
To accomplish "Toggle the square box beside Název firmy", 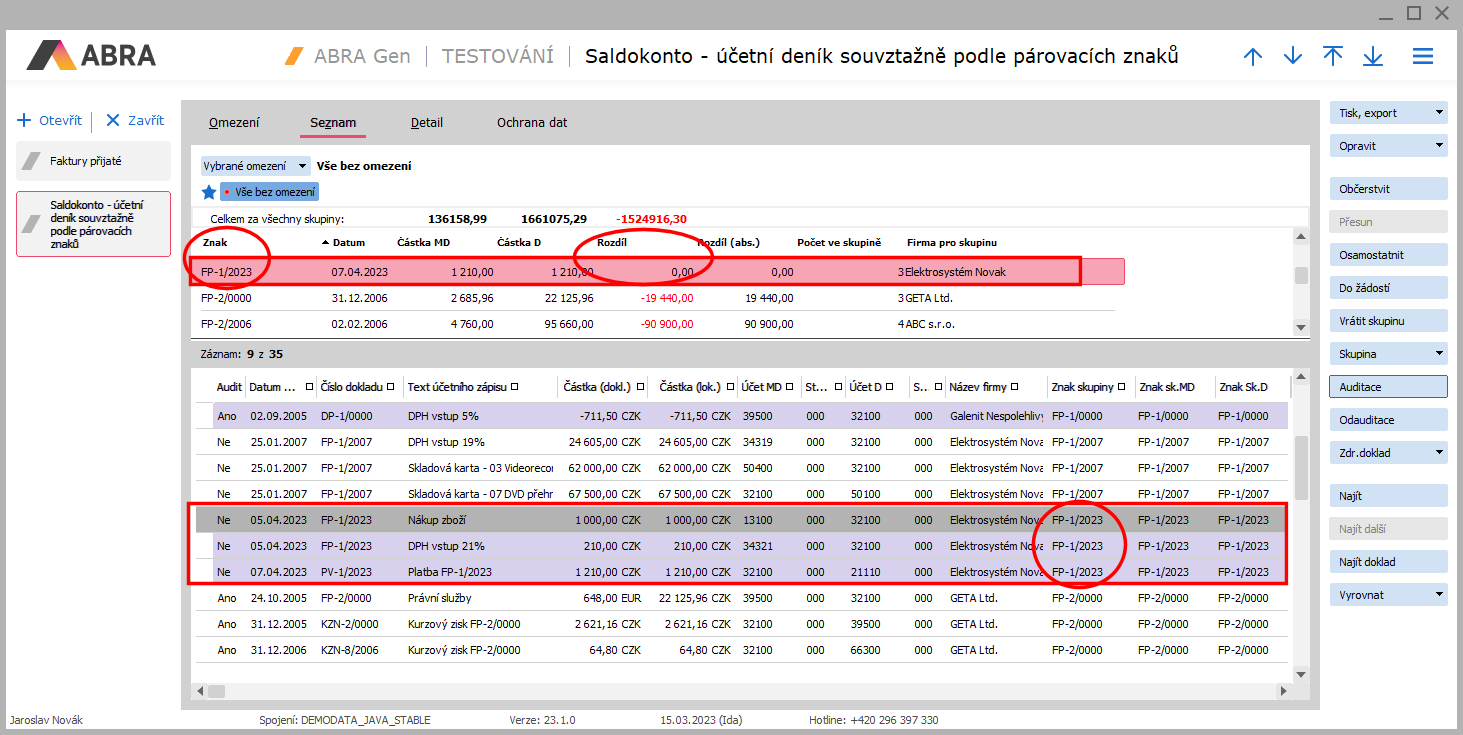I will [1015, 387].
